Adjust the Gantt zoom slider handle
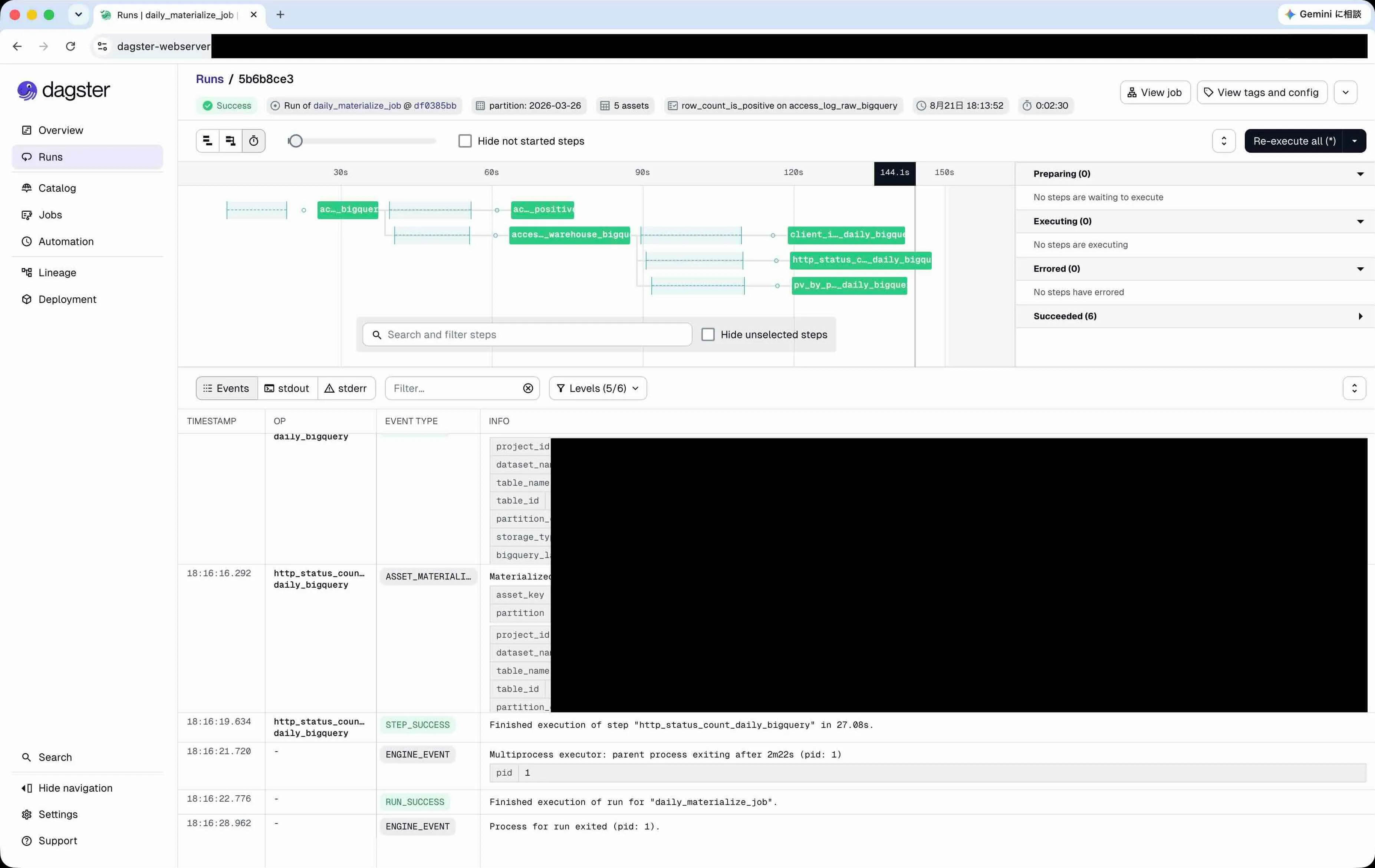 (295, 141)
